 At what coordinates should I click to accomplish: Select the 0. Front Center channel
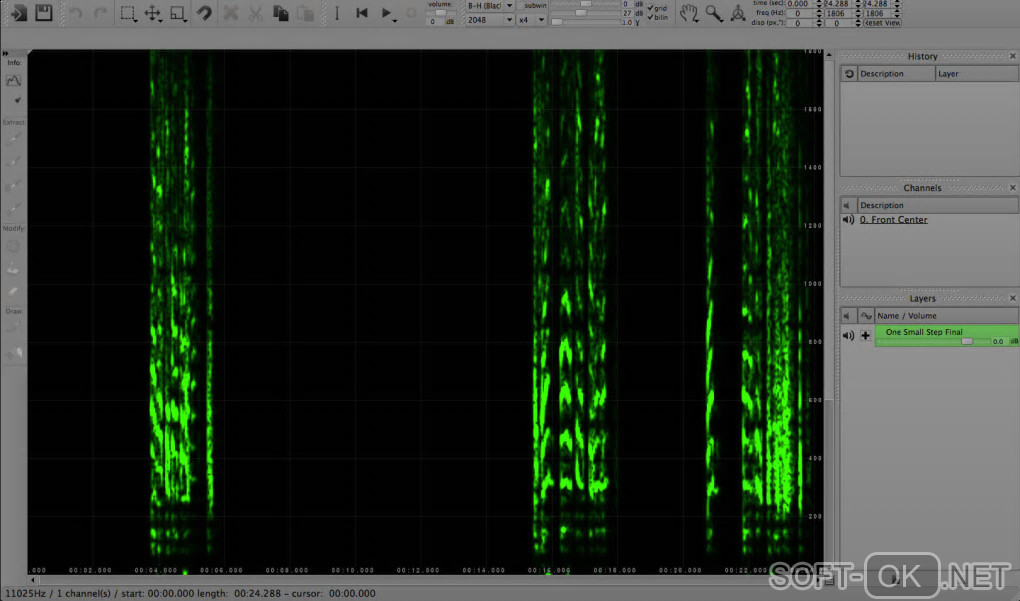point(894,220)
